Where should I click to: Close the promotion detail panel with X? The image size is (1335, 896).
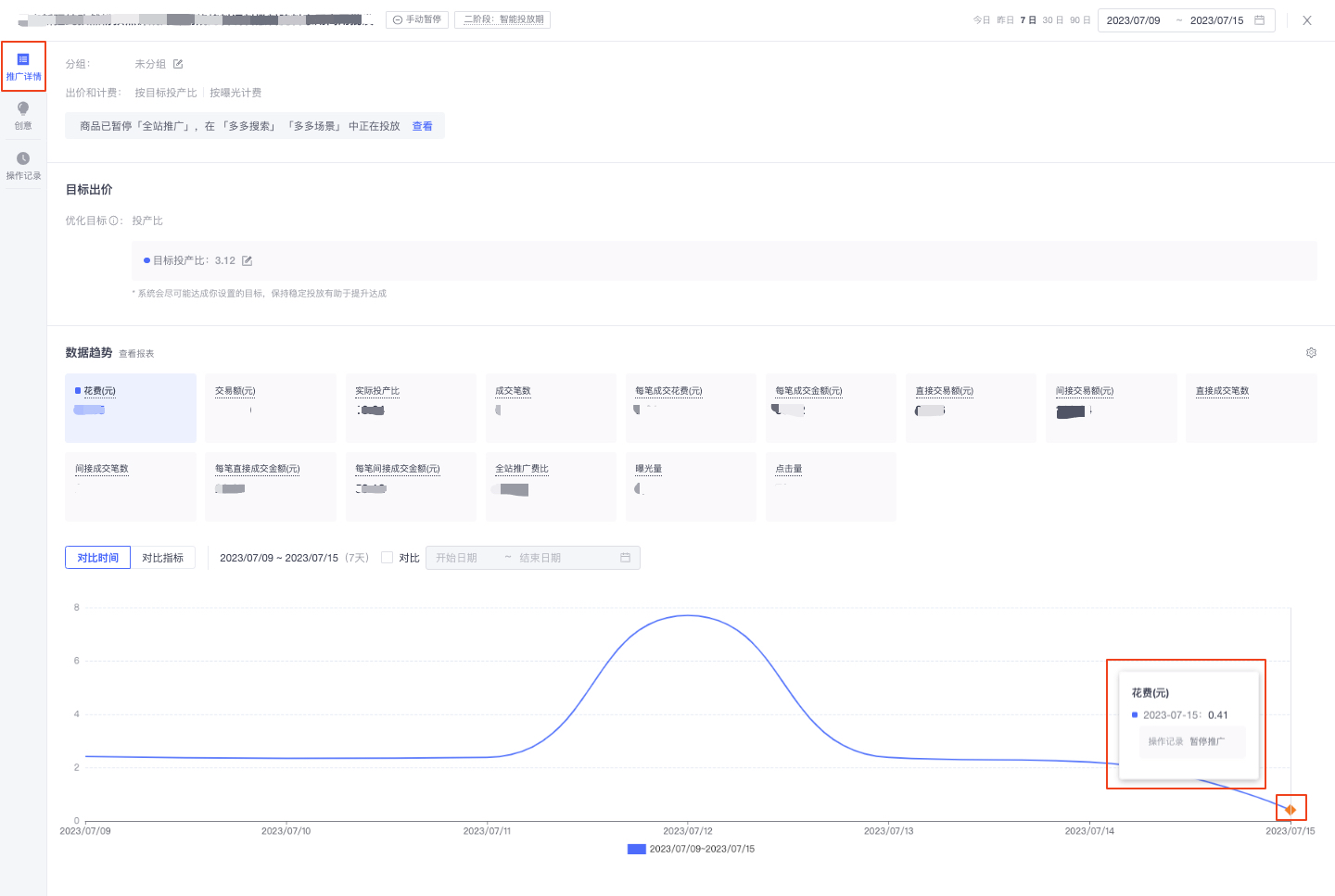click(1307, 20)
